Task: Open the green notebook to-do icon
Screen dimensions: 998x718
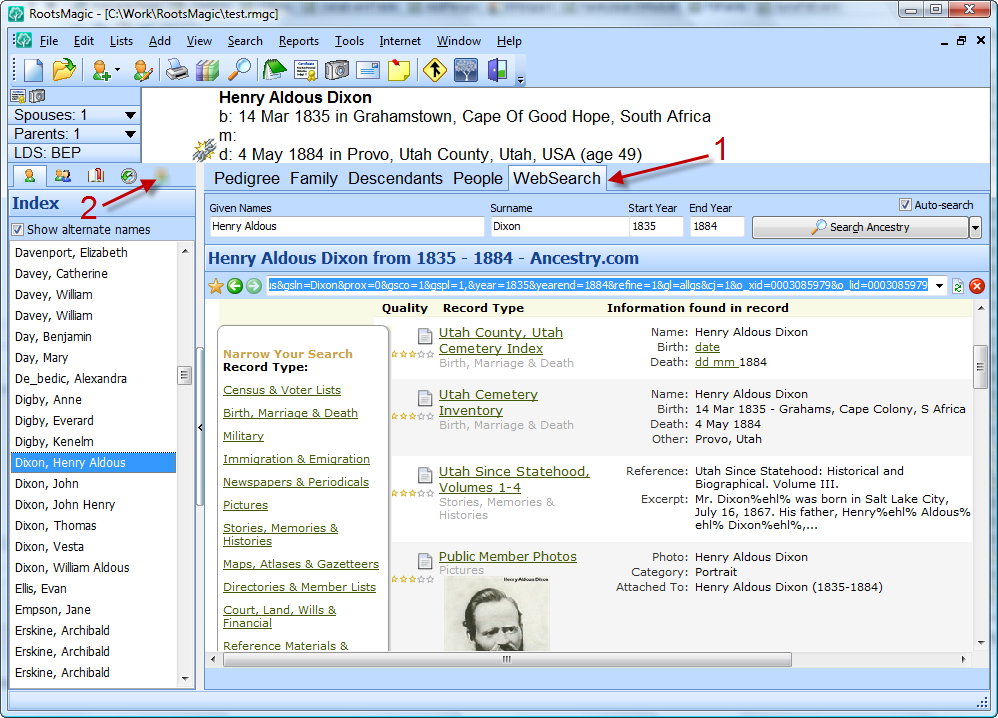Action: (x=274, y=69)
